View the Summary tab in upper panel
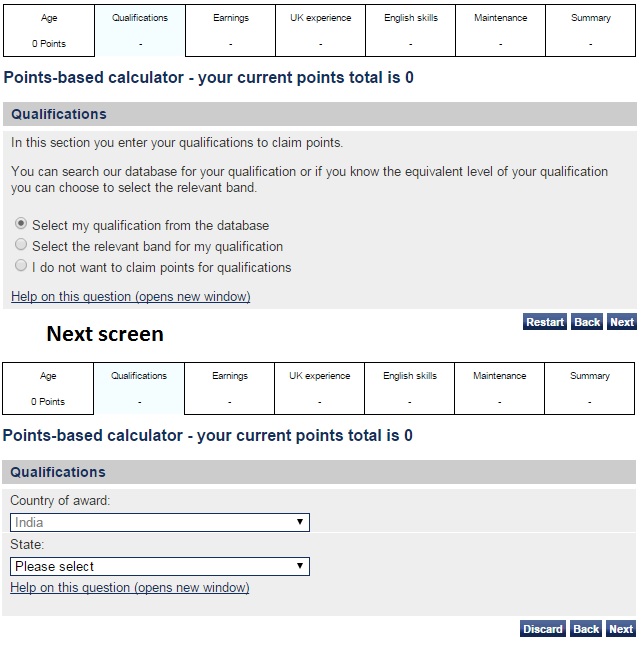The image size is (641, 651). [x=590, y=31]
